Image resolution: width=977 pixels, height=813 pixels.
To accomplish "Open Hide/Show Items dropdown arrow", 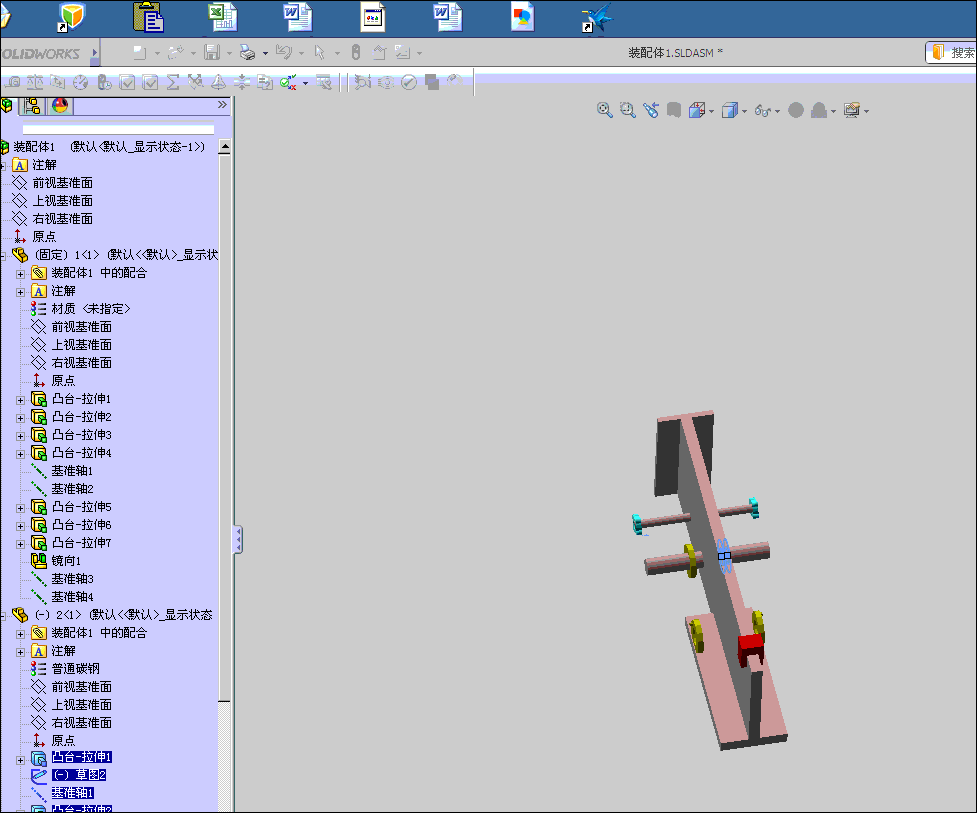I will (778, 112).
